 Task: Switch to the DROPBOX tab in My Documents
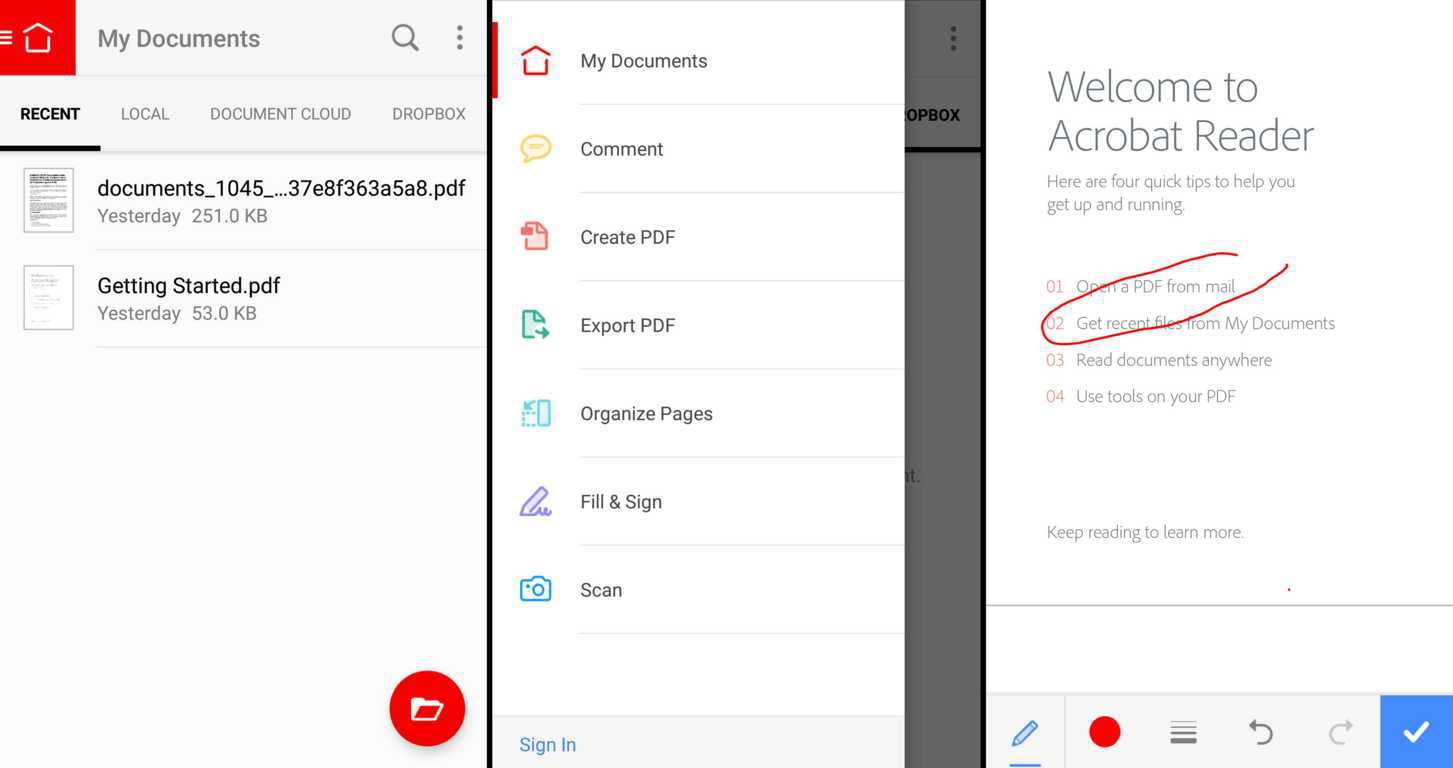pos(429,114)
